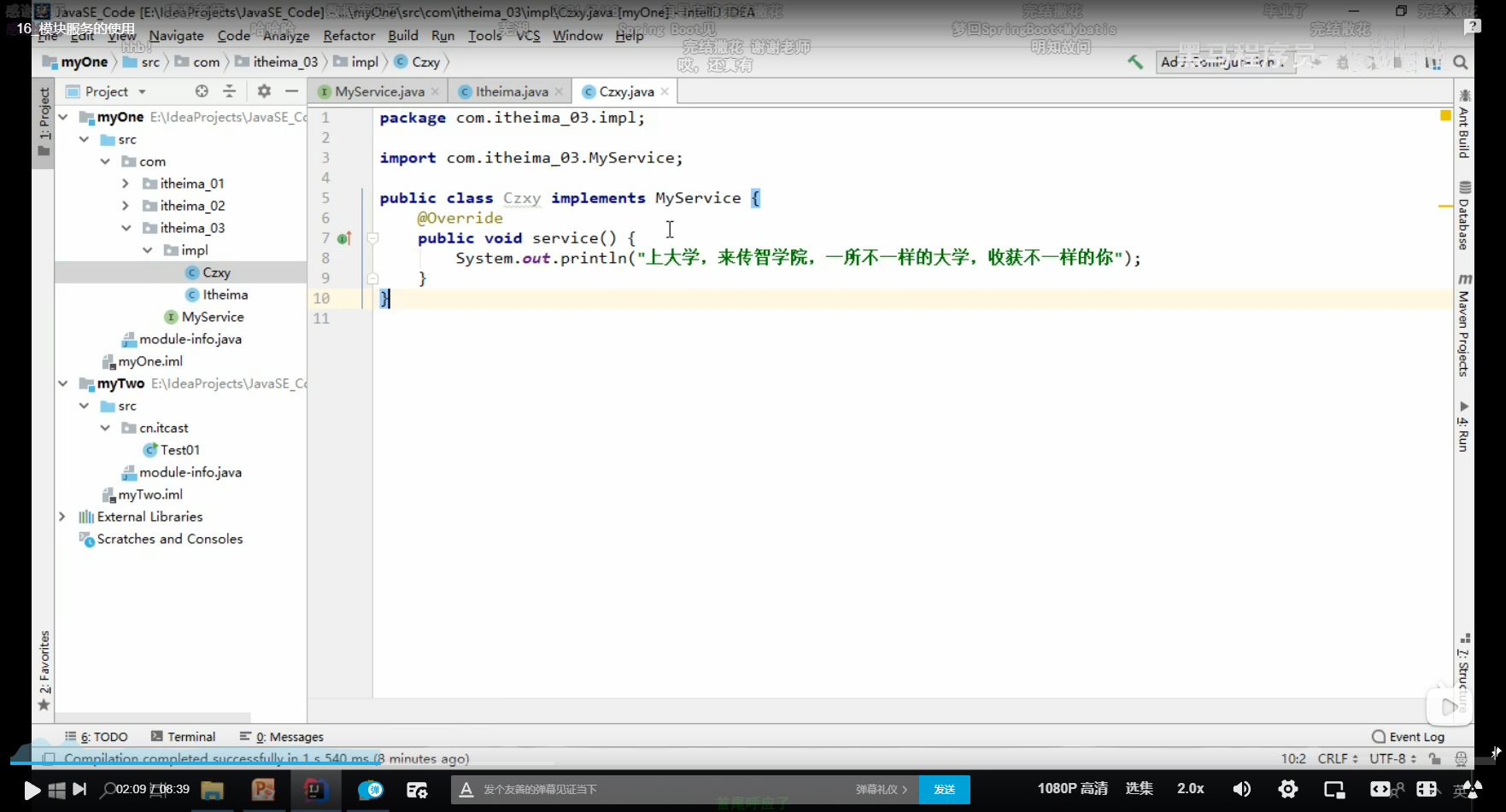The width and height of the screenshot is (1506, 812).
Task: Fold the service method at line 7
Action: 372,238
